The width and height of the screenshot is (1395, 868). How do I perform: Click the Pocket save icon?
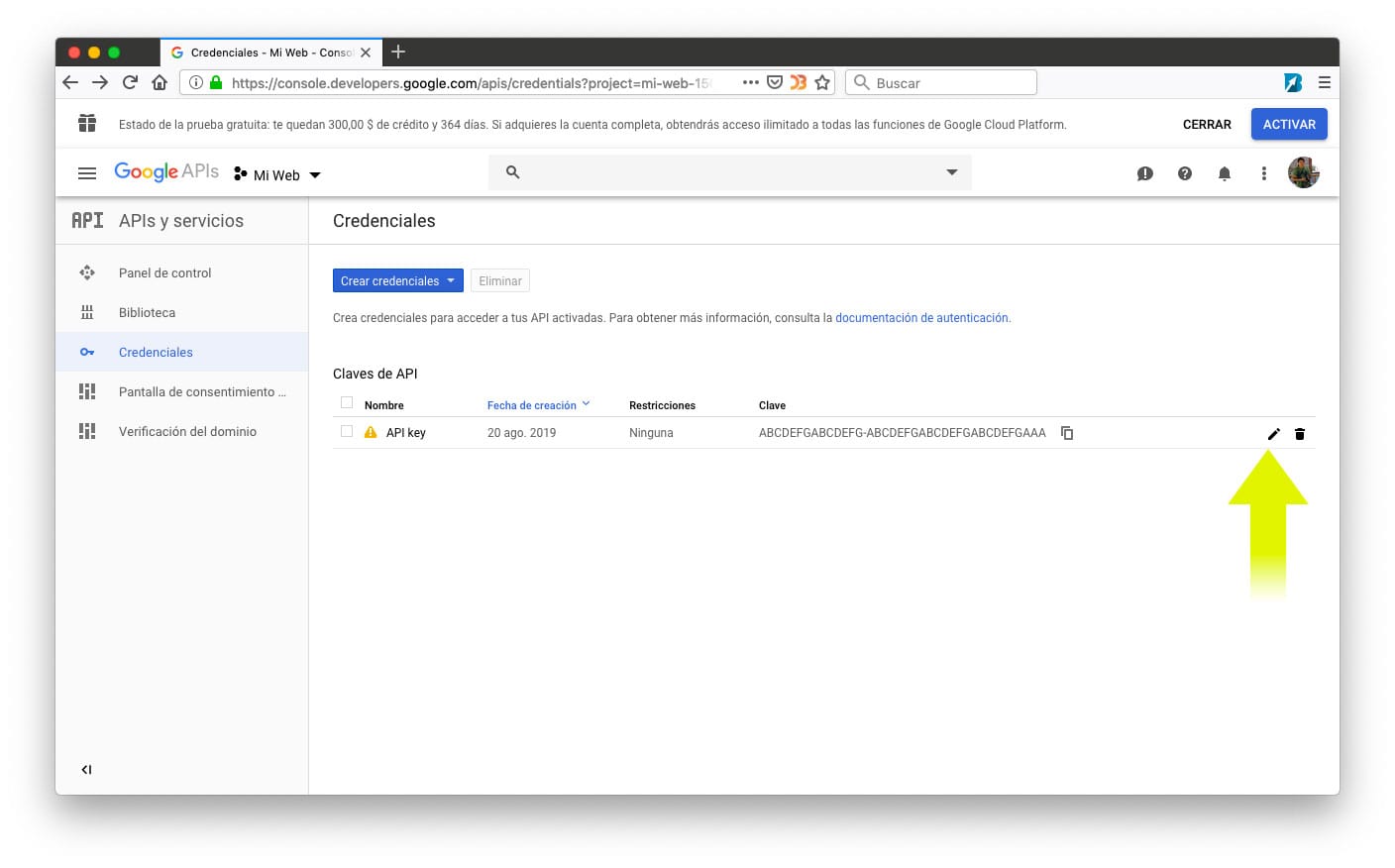[x=775, y=82]
